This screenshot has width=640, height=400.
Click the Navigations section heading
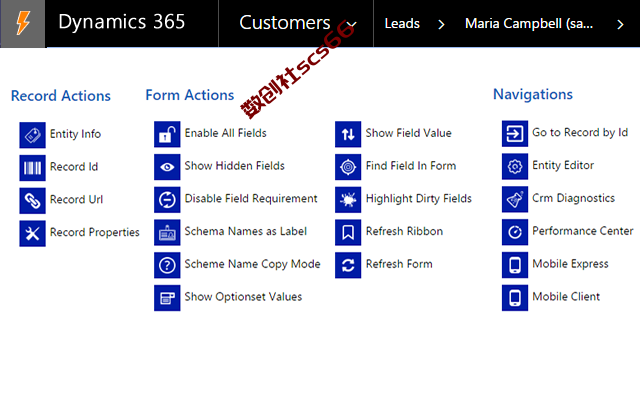pyautogui.click(x=533, y=94)
